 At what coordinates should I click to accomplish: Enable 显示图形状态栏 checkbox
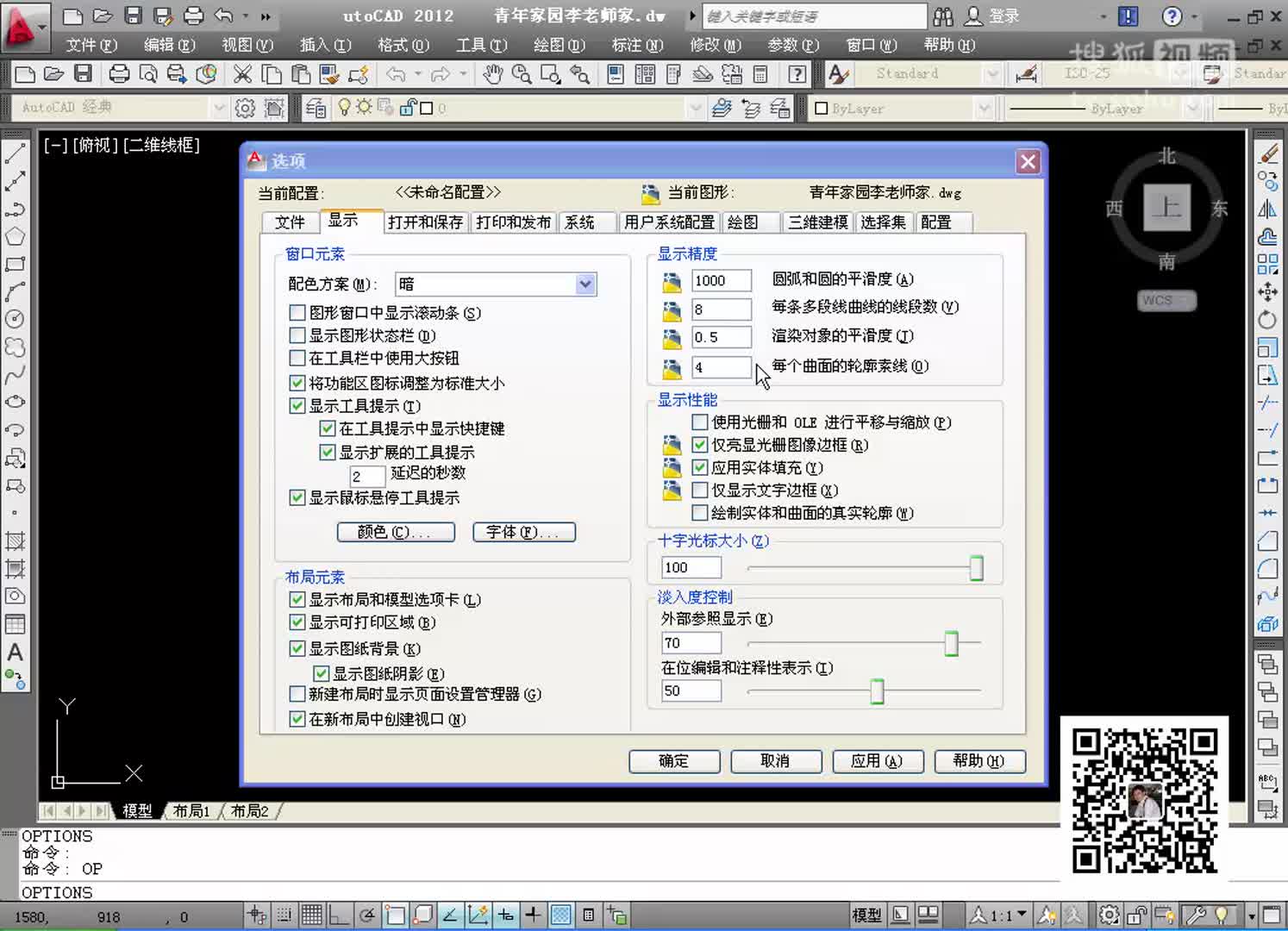tap(297, 335)
